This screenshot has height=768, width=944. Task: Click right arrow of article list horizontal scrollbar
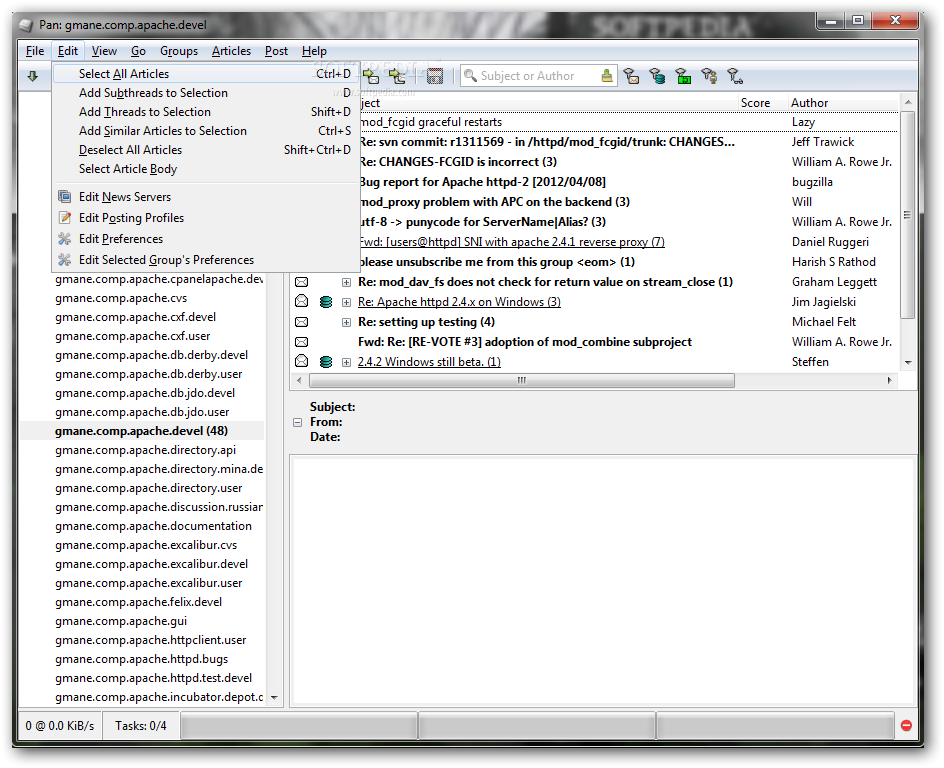[x=889, y=380]
